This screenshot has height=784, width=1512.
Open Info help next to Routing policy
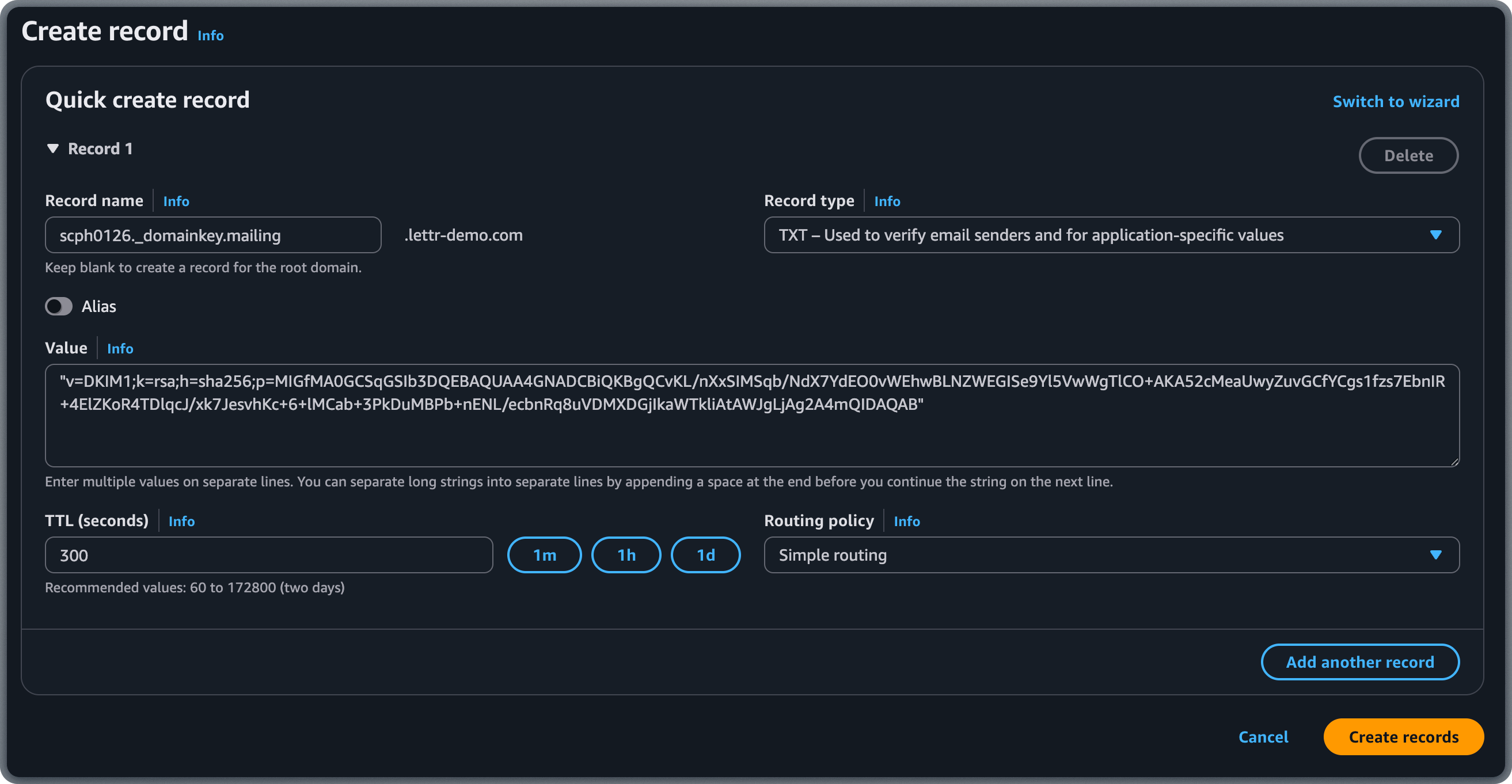coord(906,520)
